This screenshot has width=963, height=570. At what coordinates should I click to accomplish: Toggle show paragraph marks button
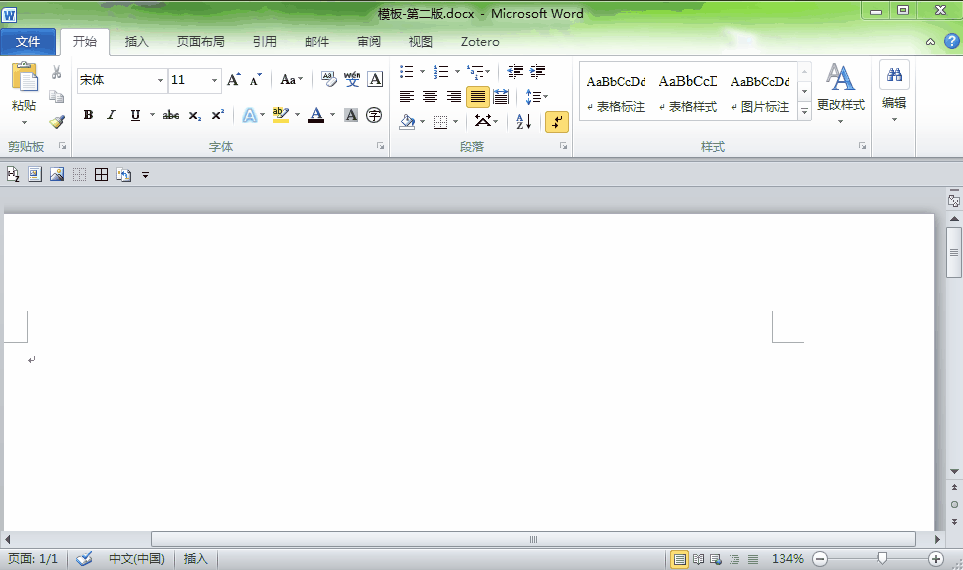click(x=556, y=122)
